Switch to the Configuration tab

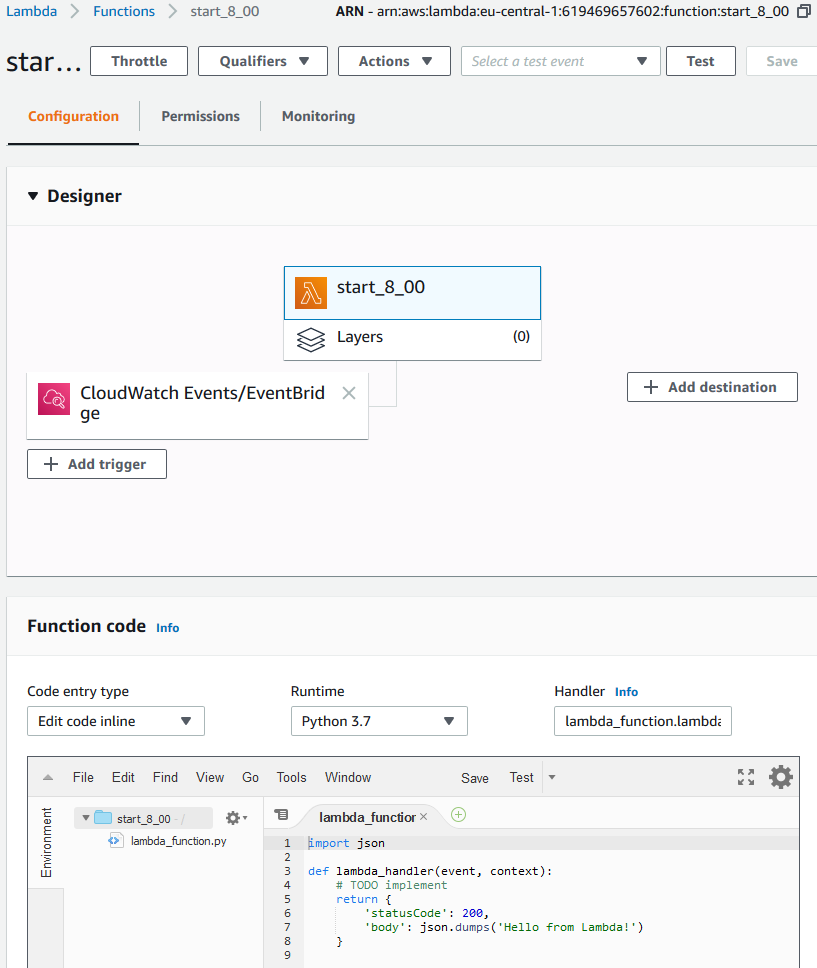point(73,116)
